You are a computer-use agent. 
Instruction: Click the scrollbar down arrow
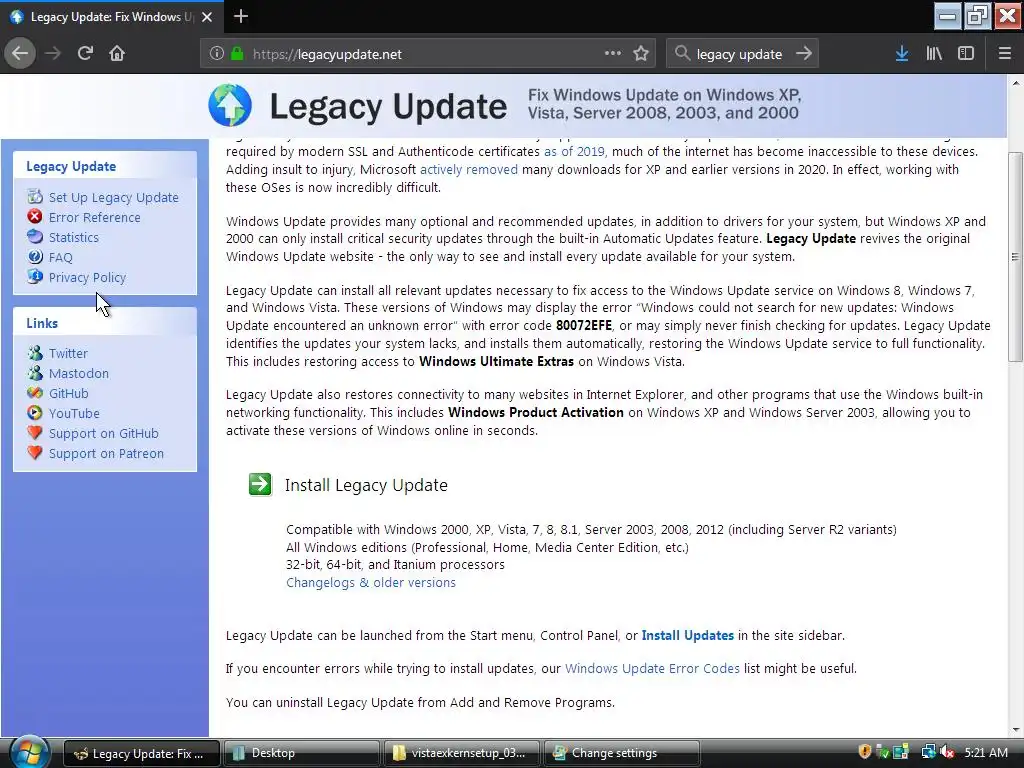[1015, 730]
